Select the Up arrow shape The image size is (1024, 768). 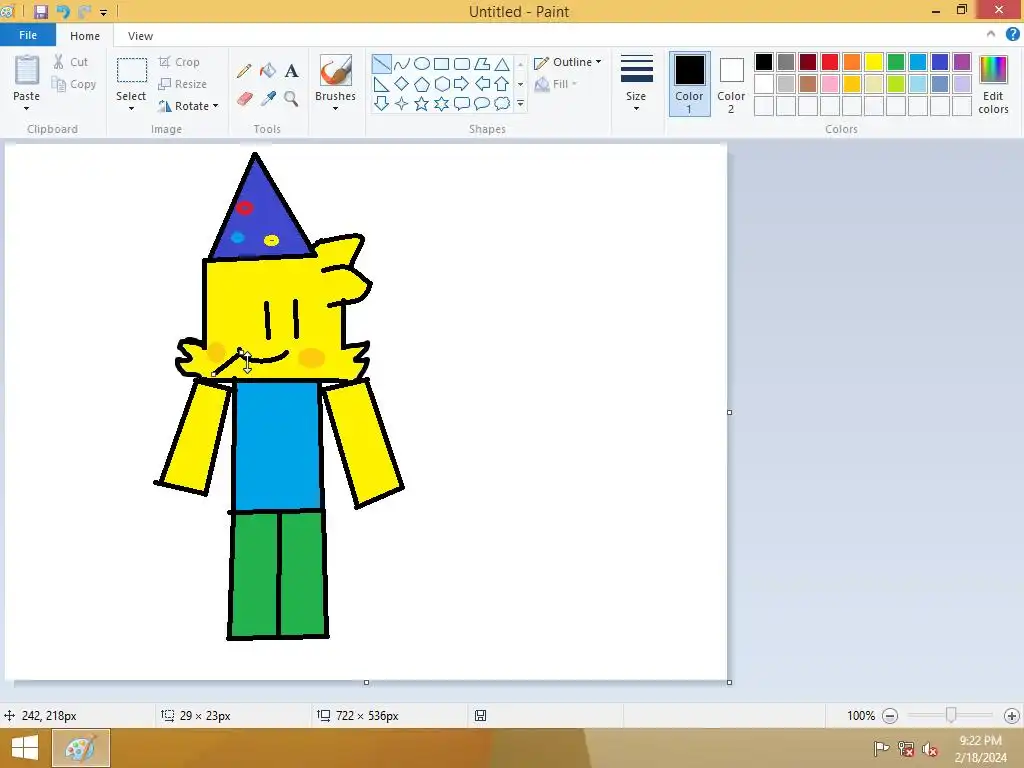point(502,84)
